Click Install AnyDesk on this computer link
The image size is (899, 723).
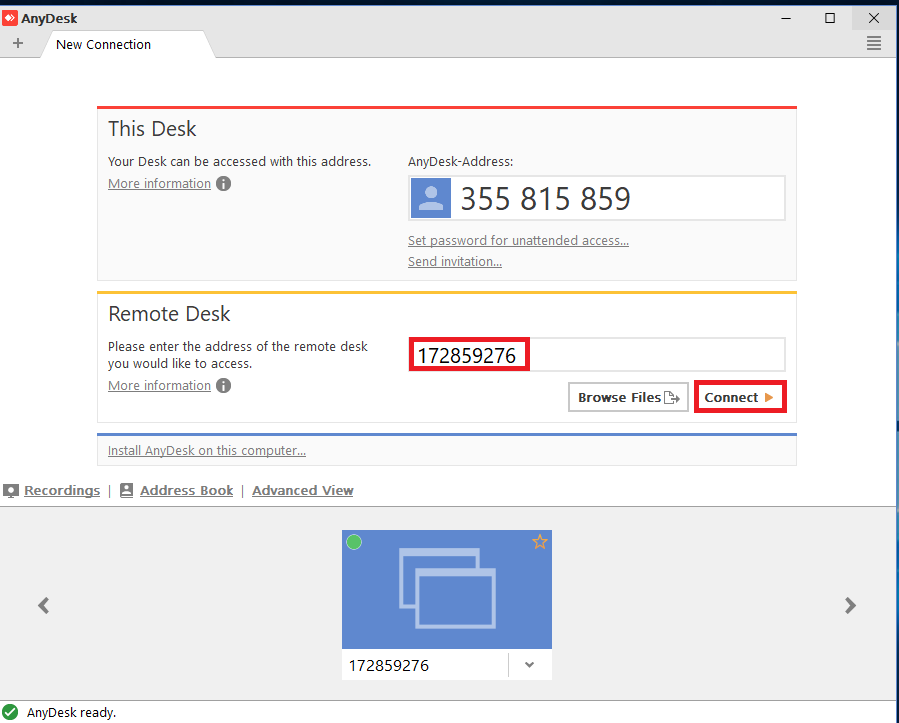(x=207, y=450)
